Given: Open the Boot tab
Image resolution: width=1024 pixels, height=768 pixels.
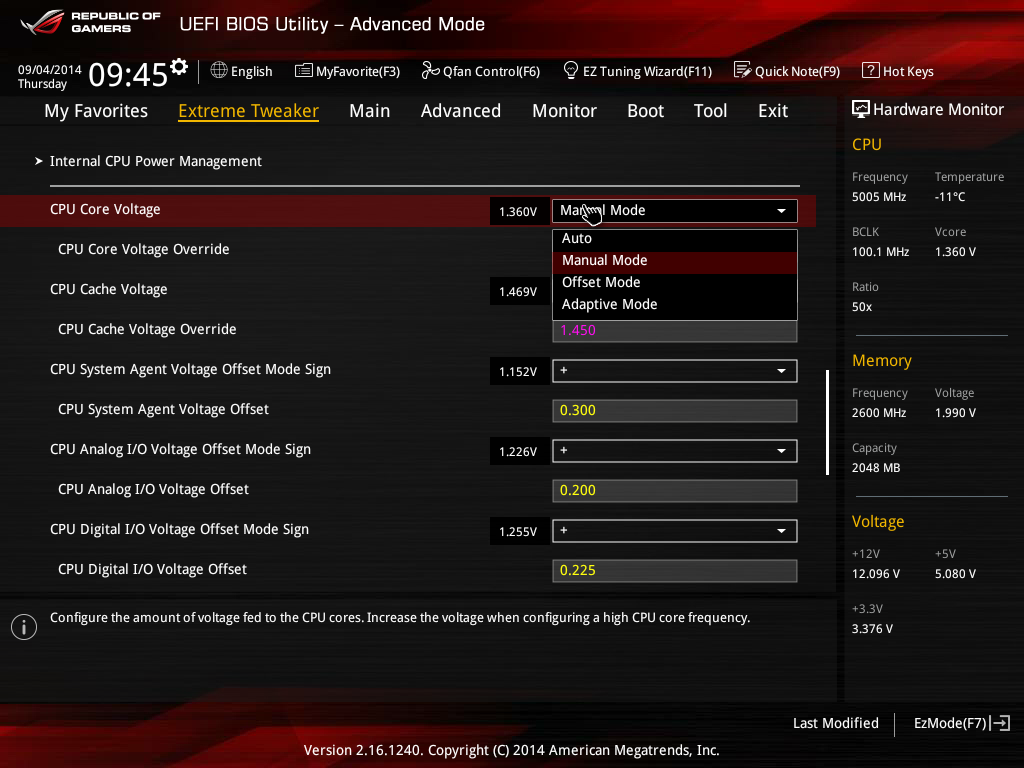Looking at the screenshot, I should [645, 111].
